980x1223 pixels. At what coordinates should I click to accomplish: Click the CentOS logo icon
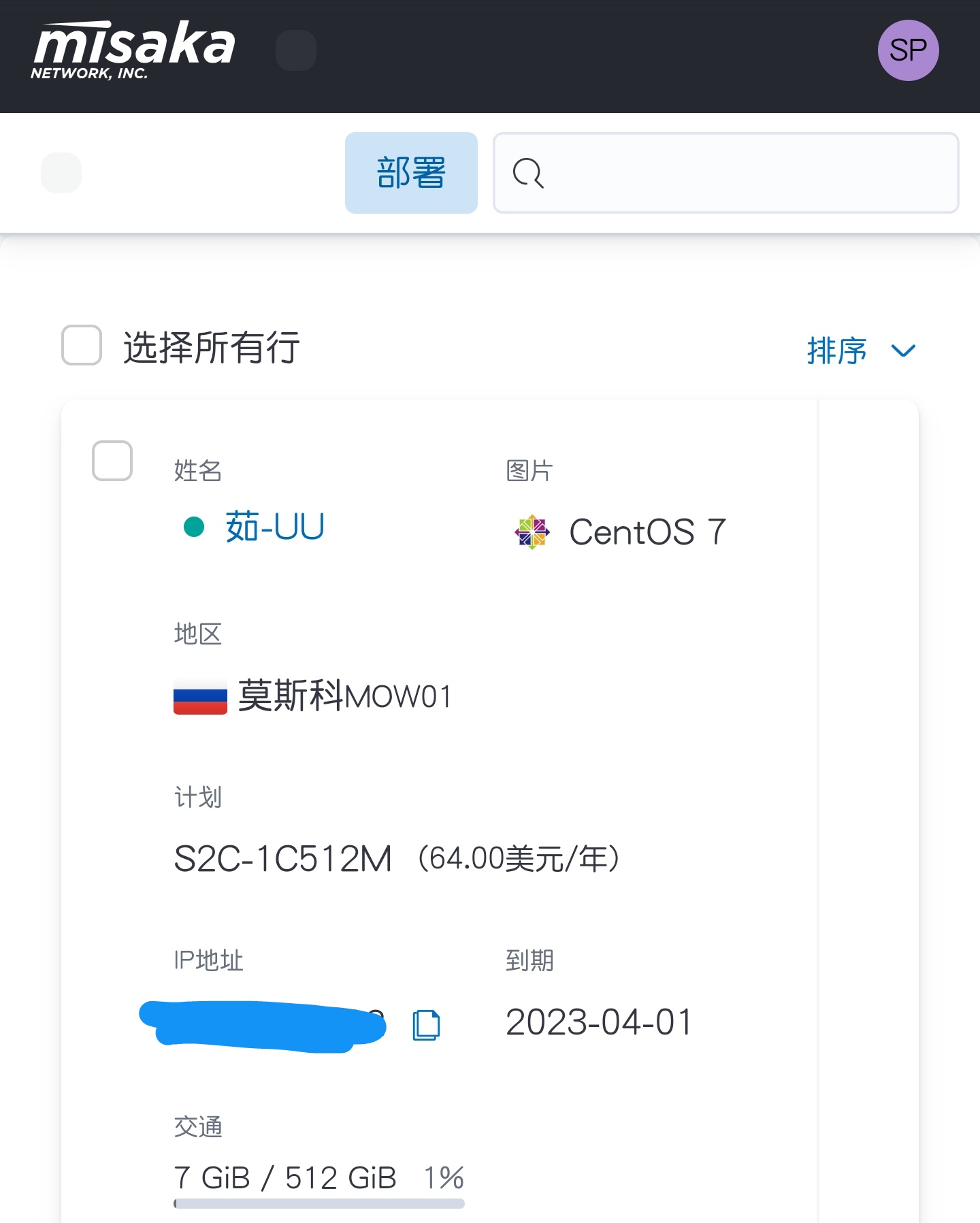[x=532, y=532]
